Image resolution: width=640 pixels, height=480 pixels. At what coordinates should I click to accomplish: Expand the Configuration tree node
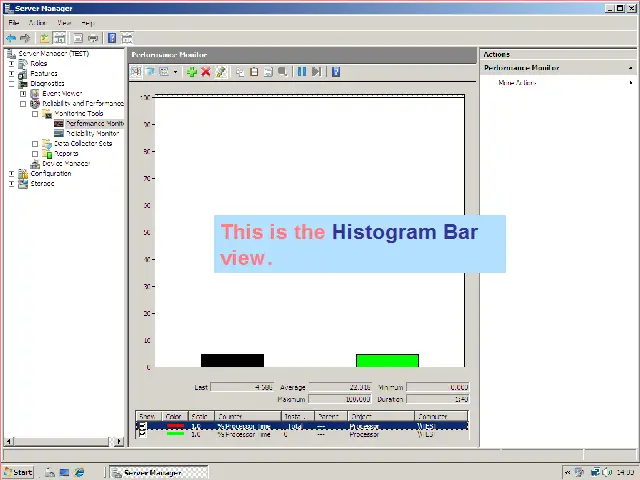click(11, 173)
